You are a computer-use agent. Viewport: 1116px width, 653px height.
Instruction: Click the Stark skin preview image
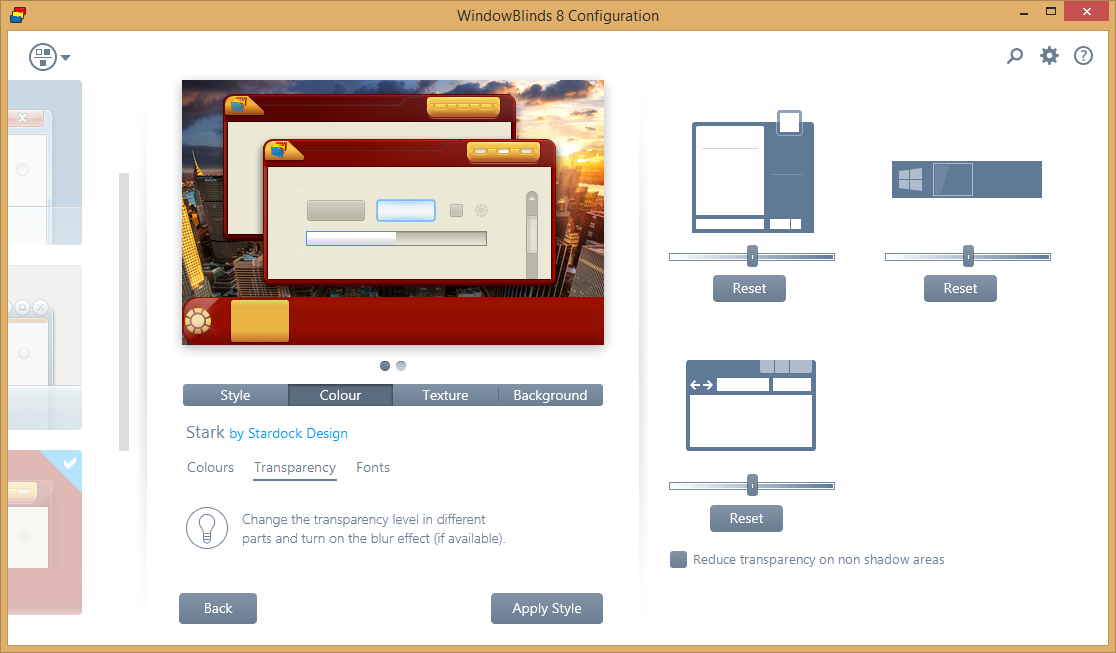[x=393, y=212]
